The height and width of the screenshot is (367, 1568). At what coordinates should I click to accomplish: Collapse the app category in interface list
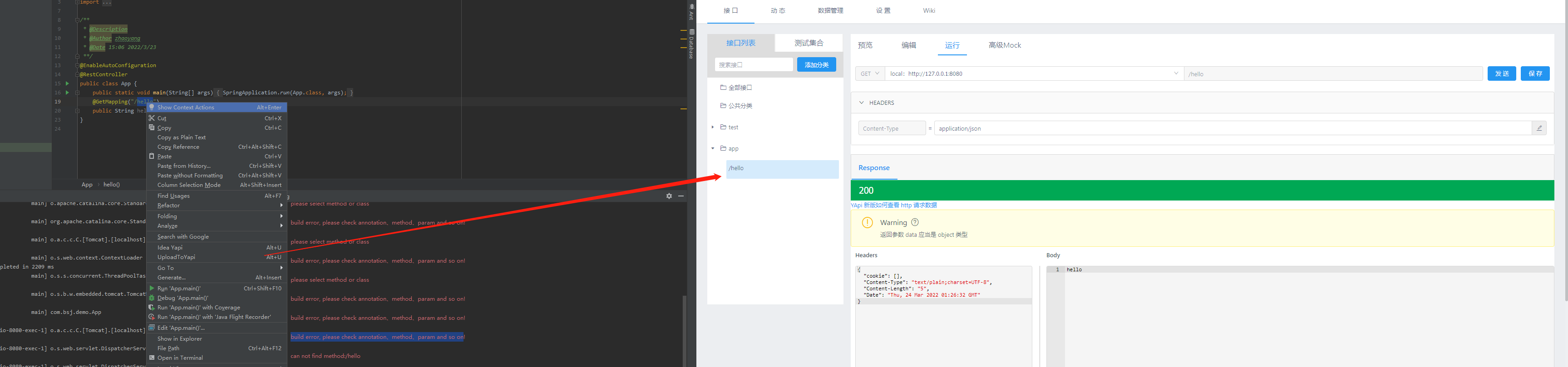pos(713,148)
